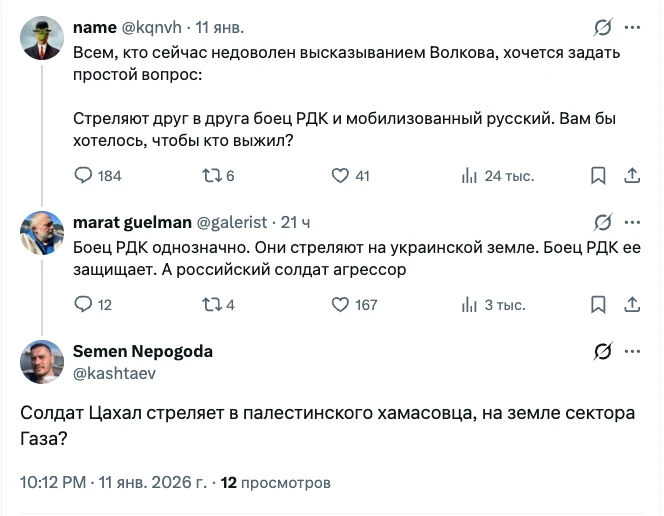
Task: Share marat guelman's reply
Action: click(632, 305)
